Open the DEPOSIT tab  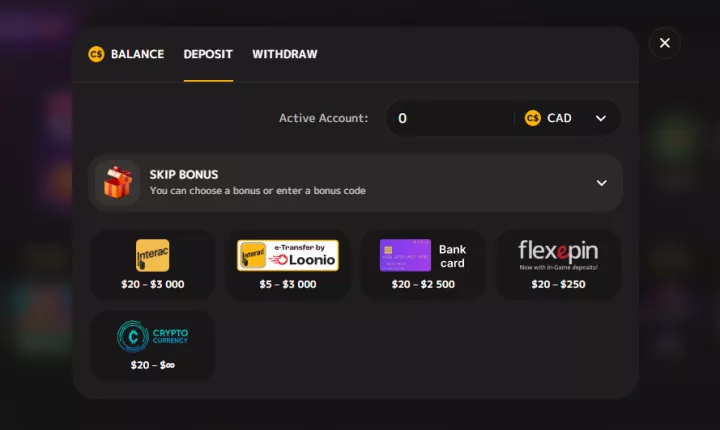(208, 54)
